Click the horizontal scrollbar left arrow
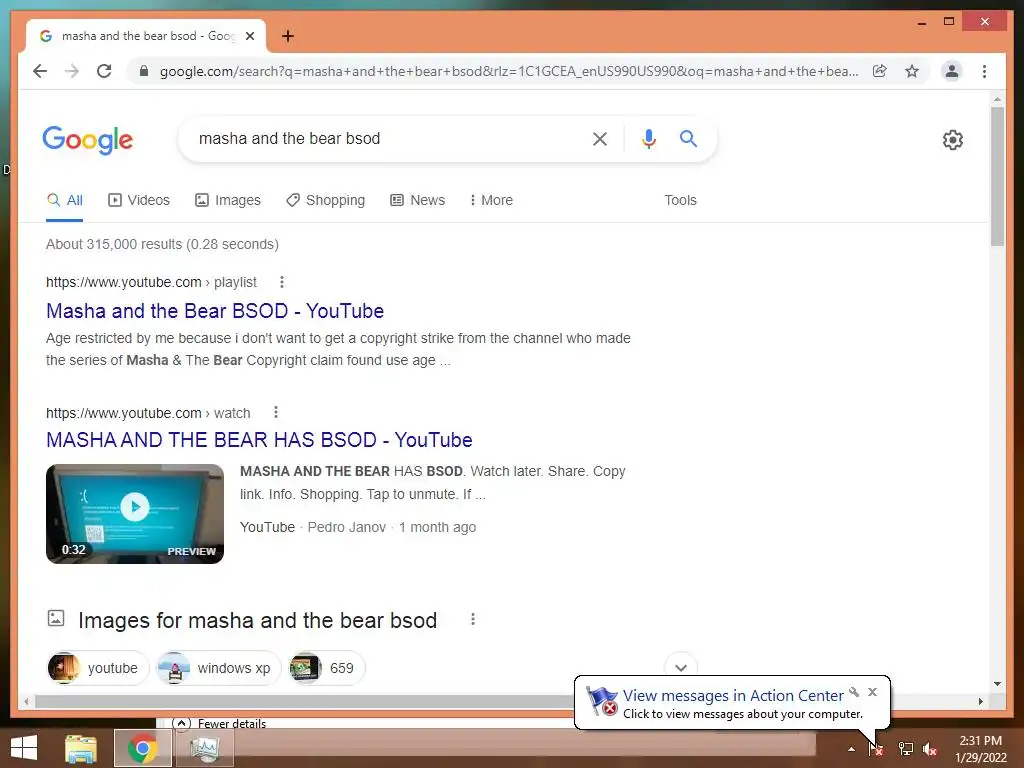 [x=26, y=701]
